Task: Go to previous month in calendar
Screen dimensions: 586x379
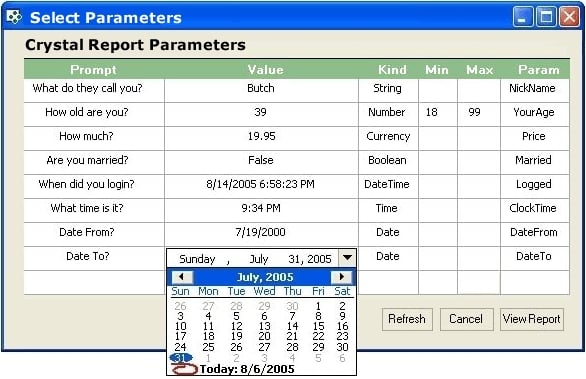Action: pos(182,277)
